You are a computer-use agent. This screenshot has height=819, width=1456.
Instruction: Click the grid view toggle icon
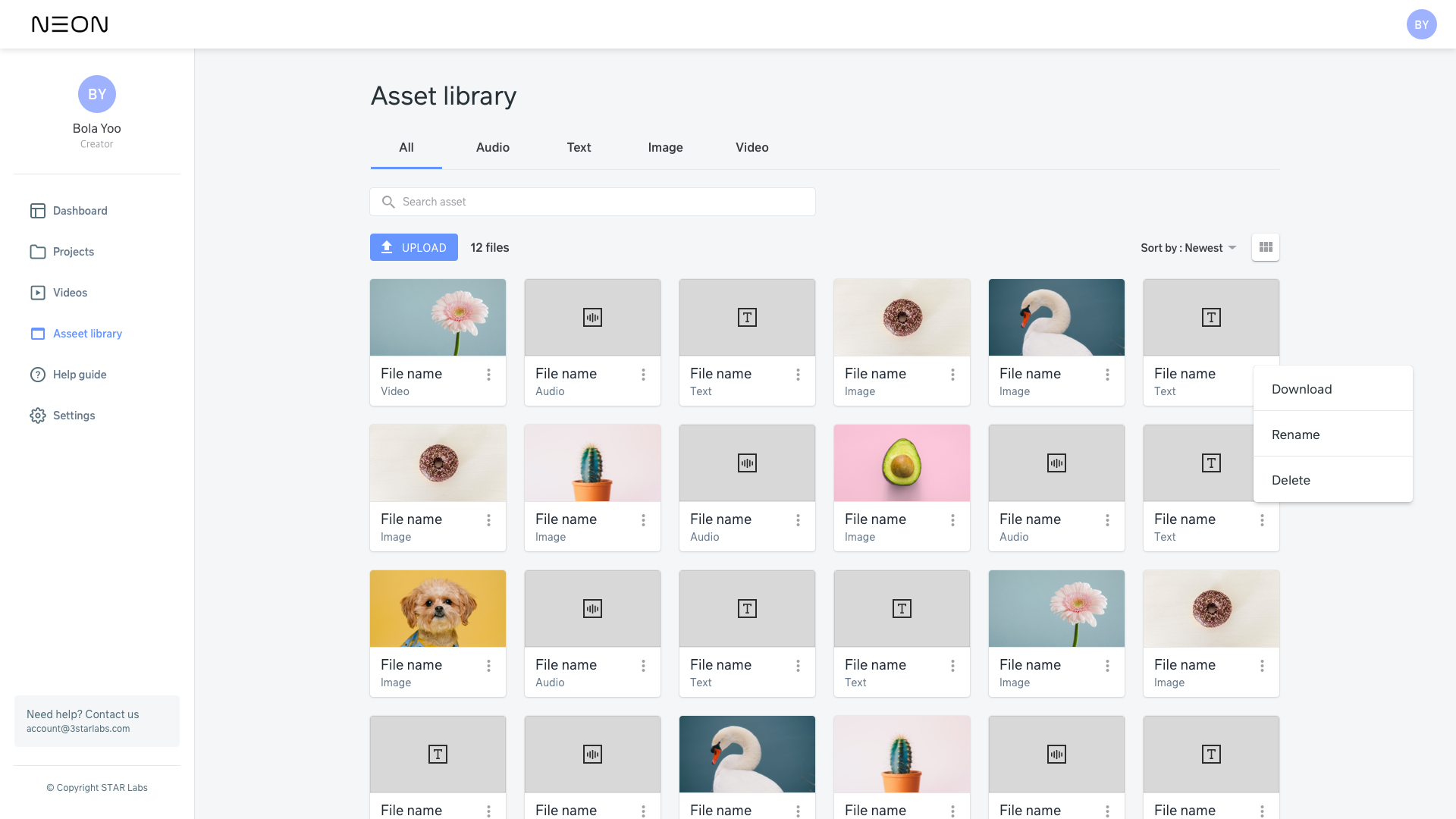(x=1265, y=247)
